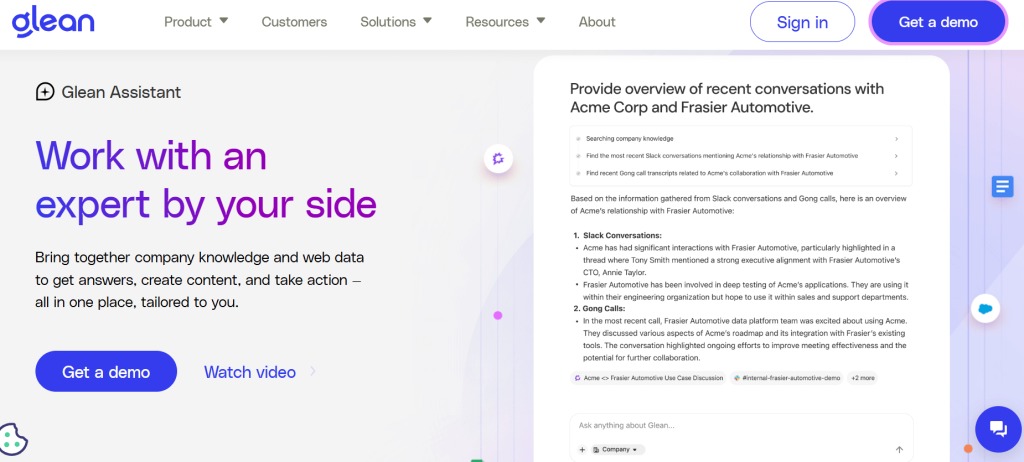Open the cookie settings icon

pyautogui.click(x=12, y=439)
